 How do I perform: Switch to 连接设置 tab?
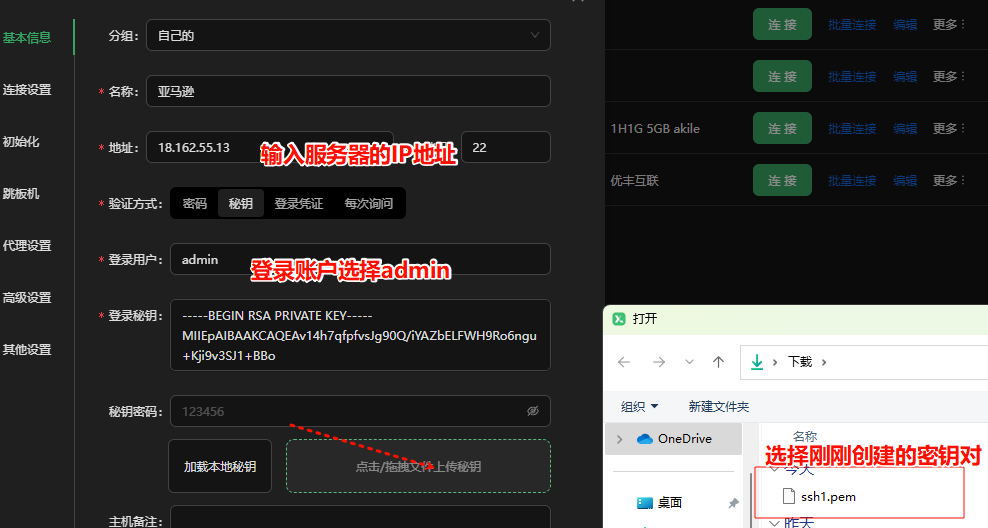[x=27, y=90]
